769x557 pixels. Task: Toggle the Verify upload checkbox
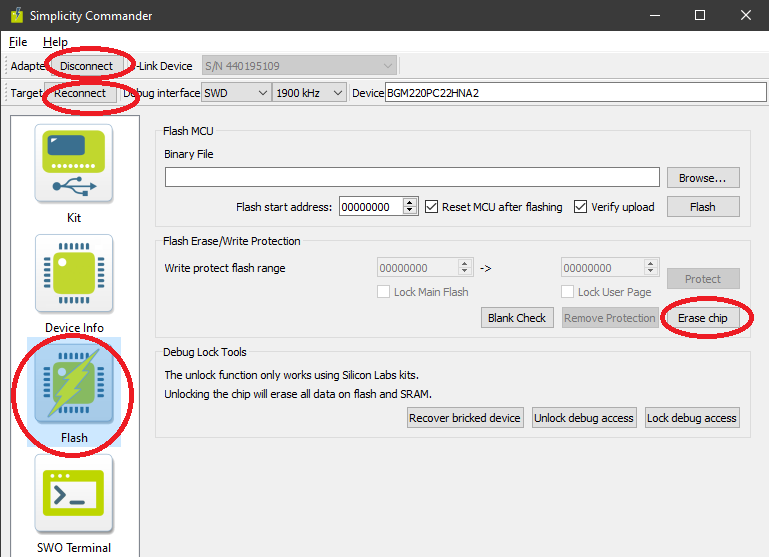[x=580, y=207]
